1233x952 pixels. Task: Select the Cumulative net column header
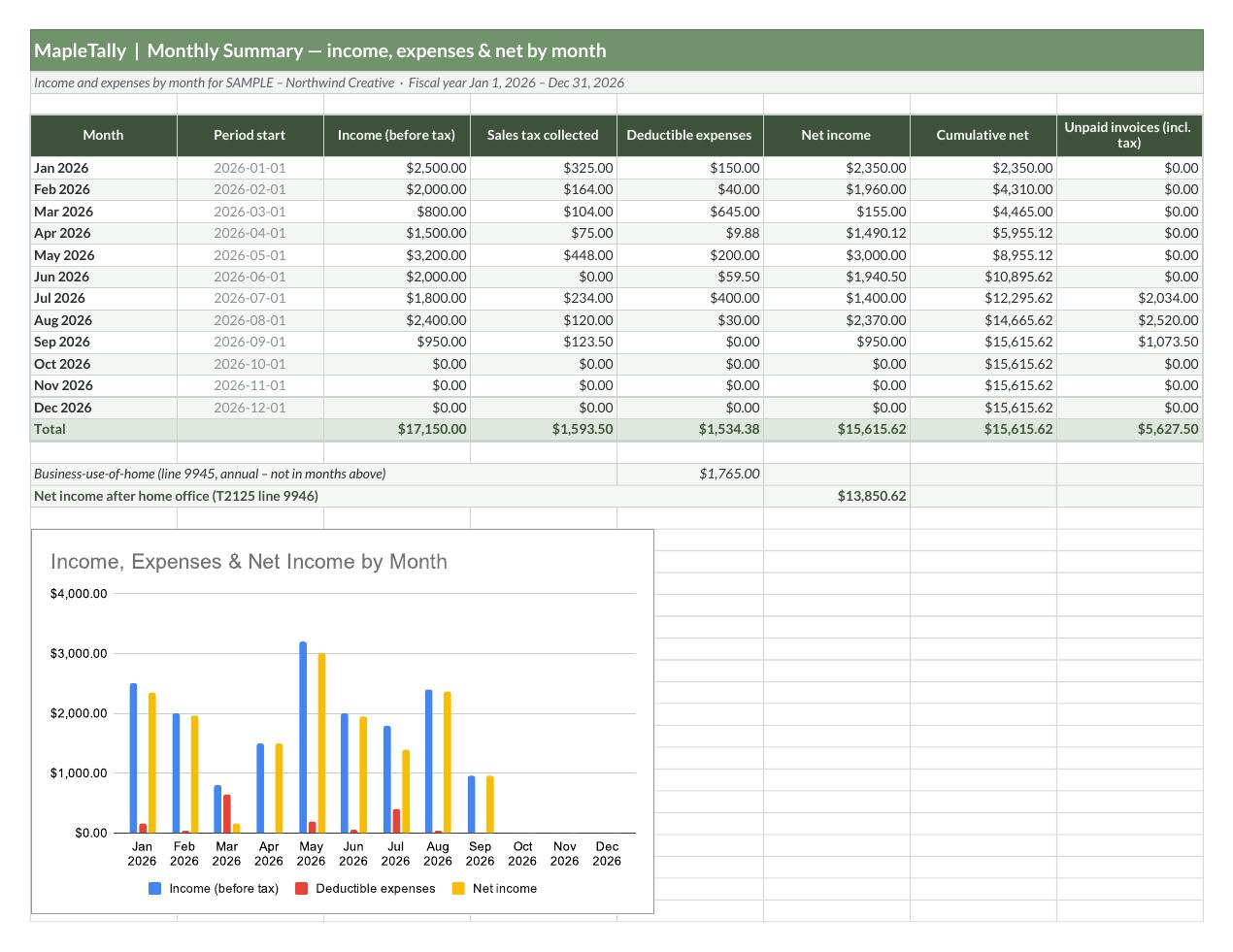(983, 135)
